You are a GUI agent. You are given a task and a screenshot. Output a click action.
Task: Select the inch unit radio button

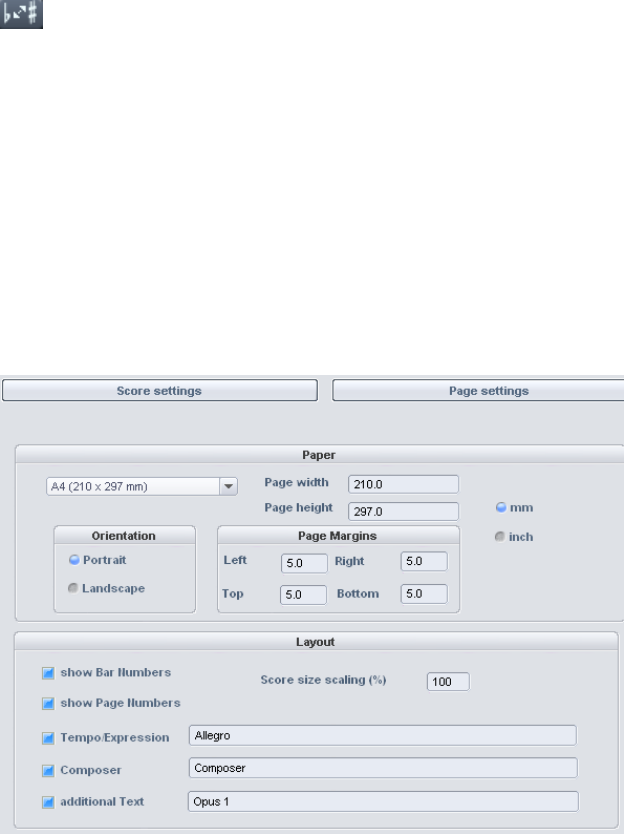coord(500,537)
